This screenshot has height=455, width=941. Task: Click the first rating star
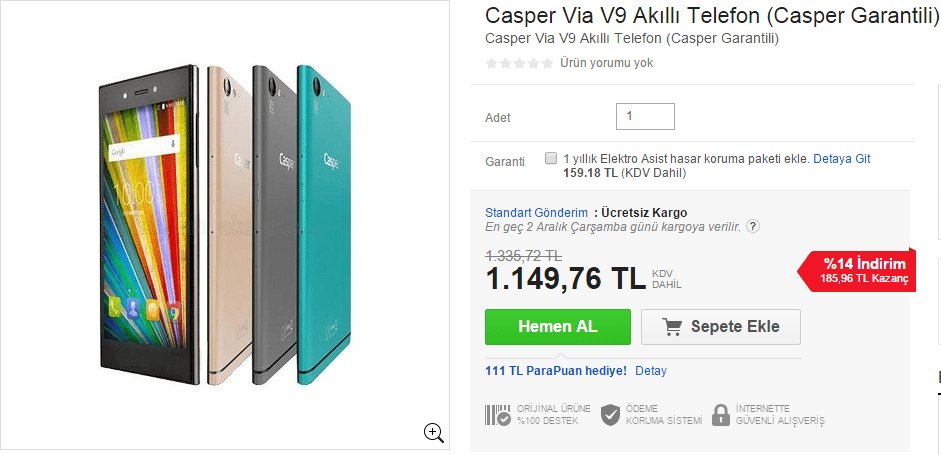tap(491, 63)
